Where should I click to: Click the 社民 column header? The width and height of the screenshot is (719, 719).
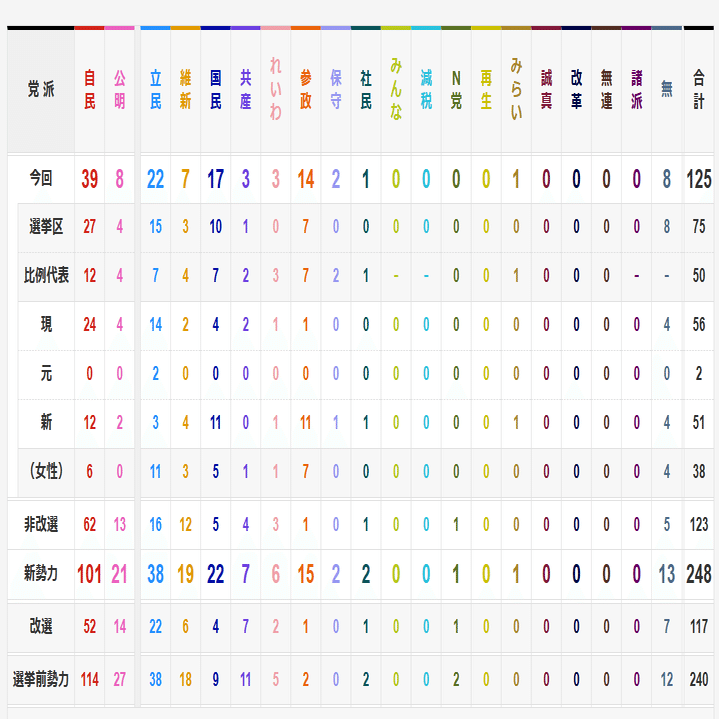(x=366, y=89)
